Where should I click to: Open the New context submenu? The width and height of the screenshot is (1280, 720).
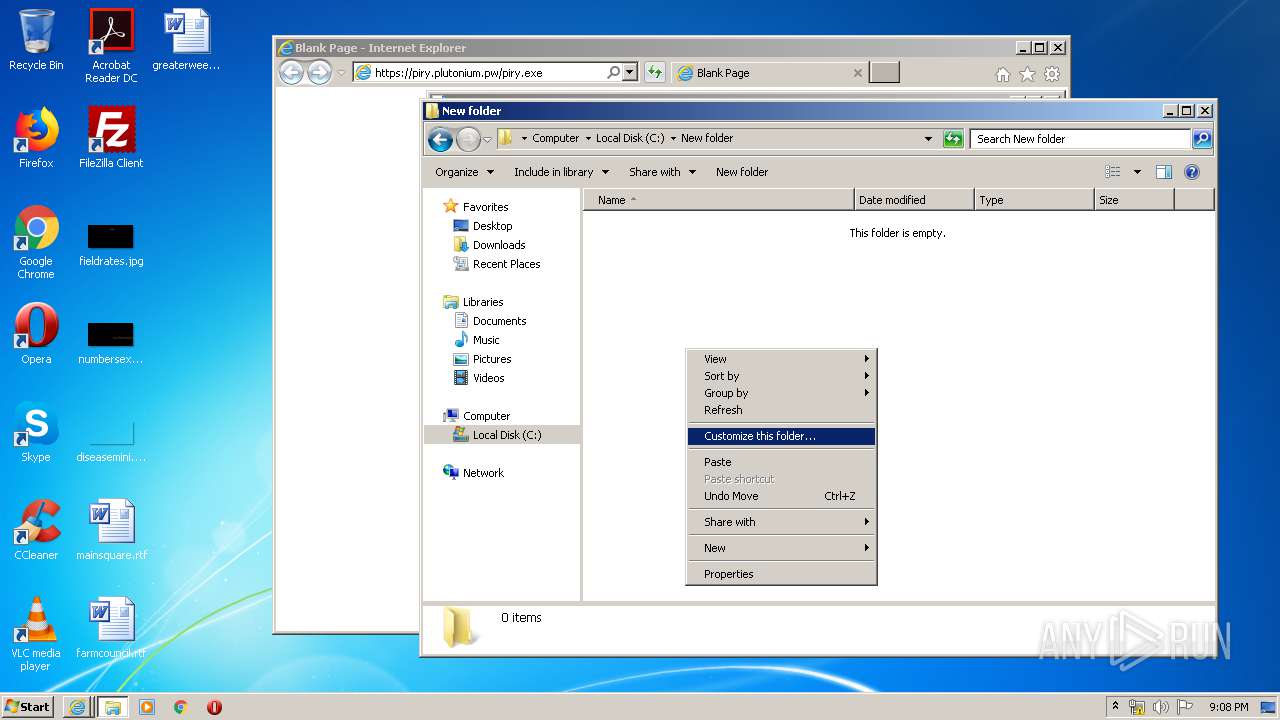pyautogui.click(x=781, y=548)
